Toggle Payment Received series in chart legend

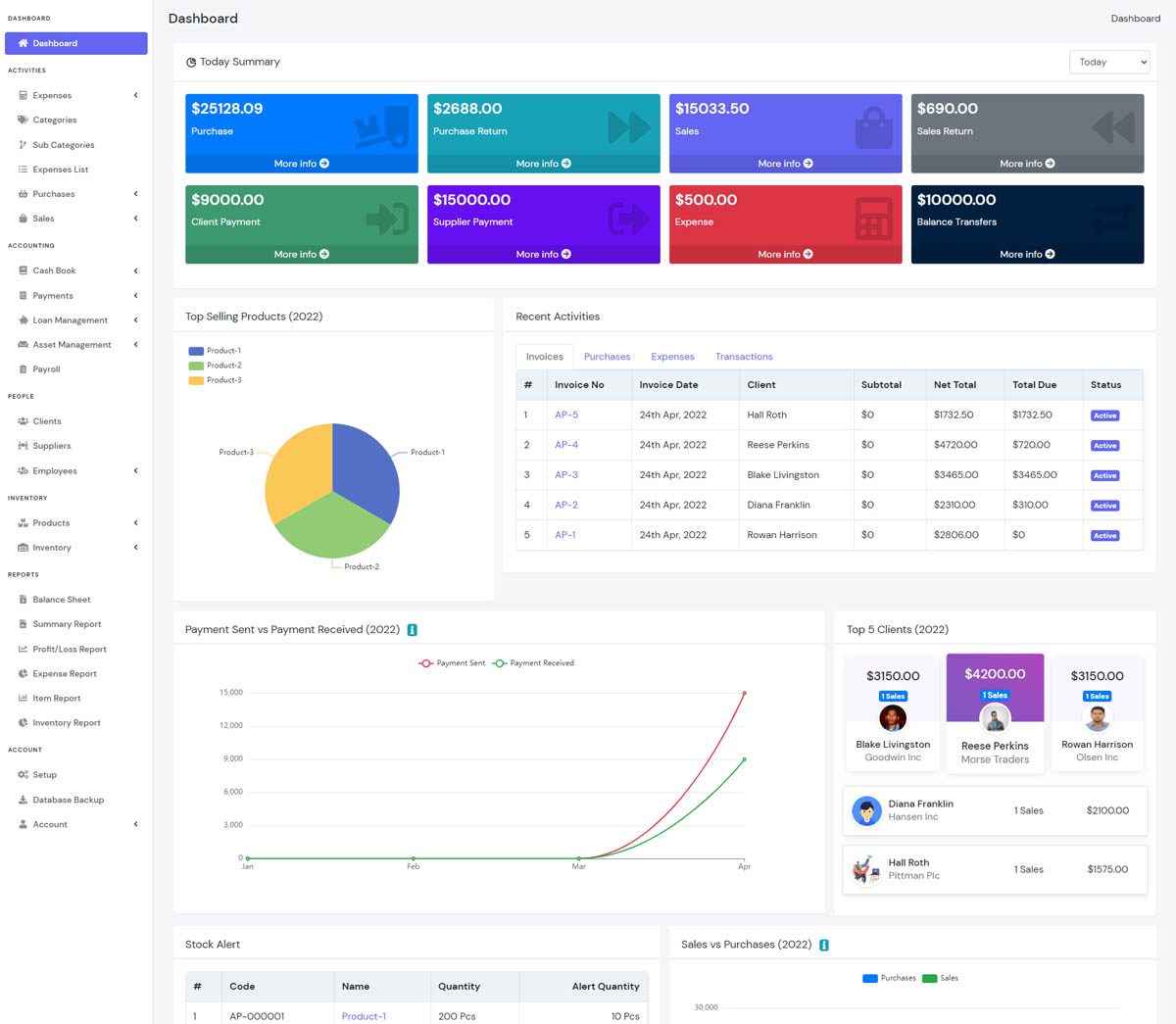point(533,663)
